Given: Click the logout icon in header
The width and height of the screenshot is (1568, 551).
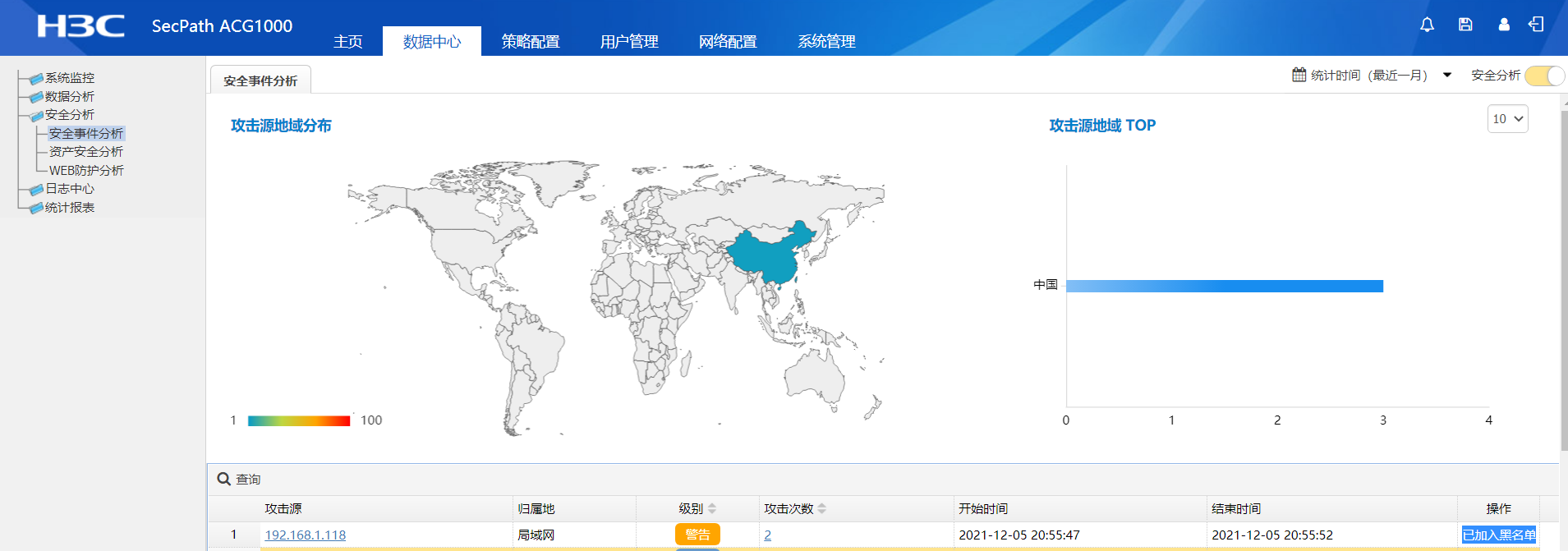Looking at the screenshot, I should (1536, 25).
